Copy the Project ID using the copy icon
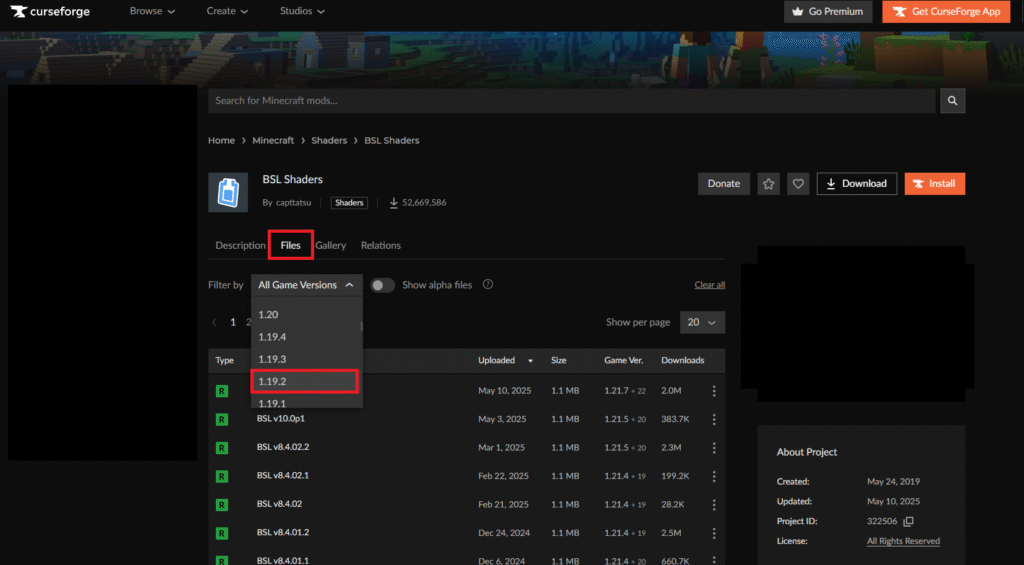The height and width of the screenshot is (565, 1024). (908, 522)
